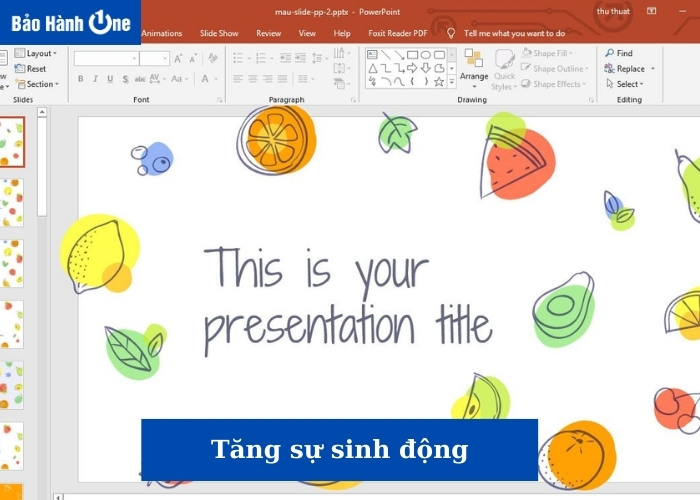The height and width of the screenshot is (500, 700).
Task: Open the Paragraph dialog launcher
Action: point(353,100)
